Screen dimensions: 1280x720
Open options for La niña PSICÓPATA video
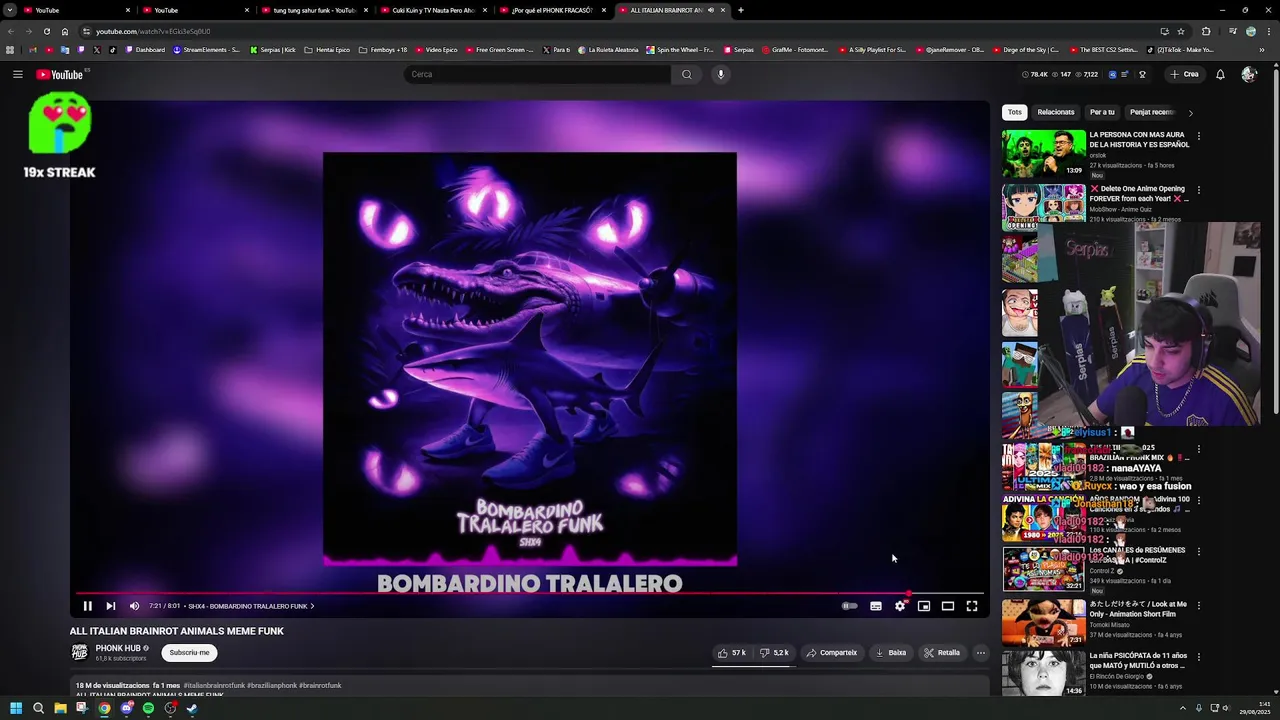pyautogui.click(x=1198, y=658)
